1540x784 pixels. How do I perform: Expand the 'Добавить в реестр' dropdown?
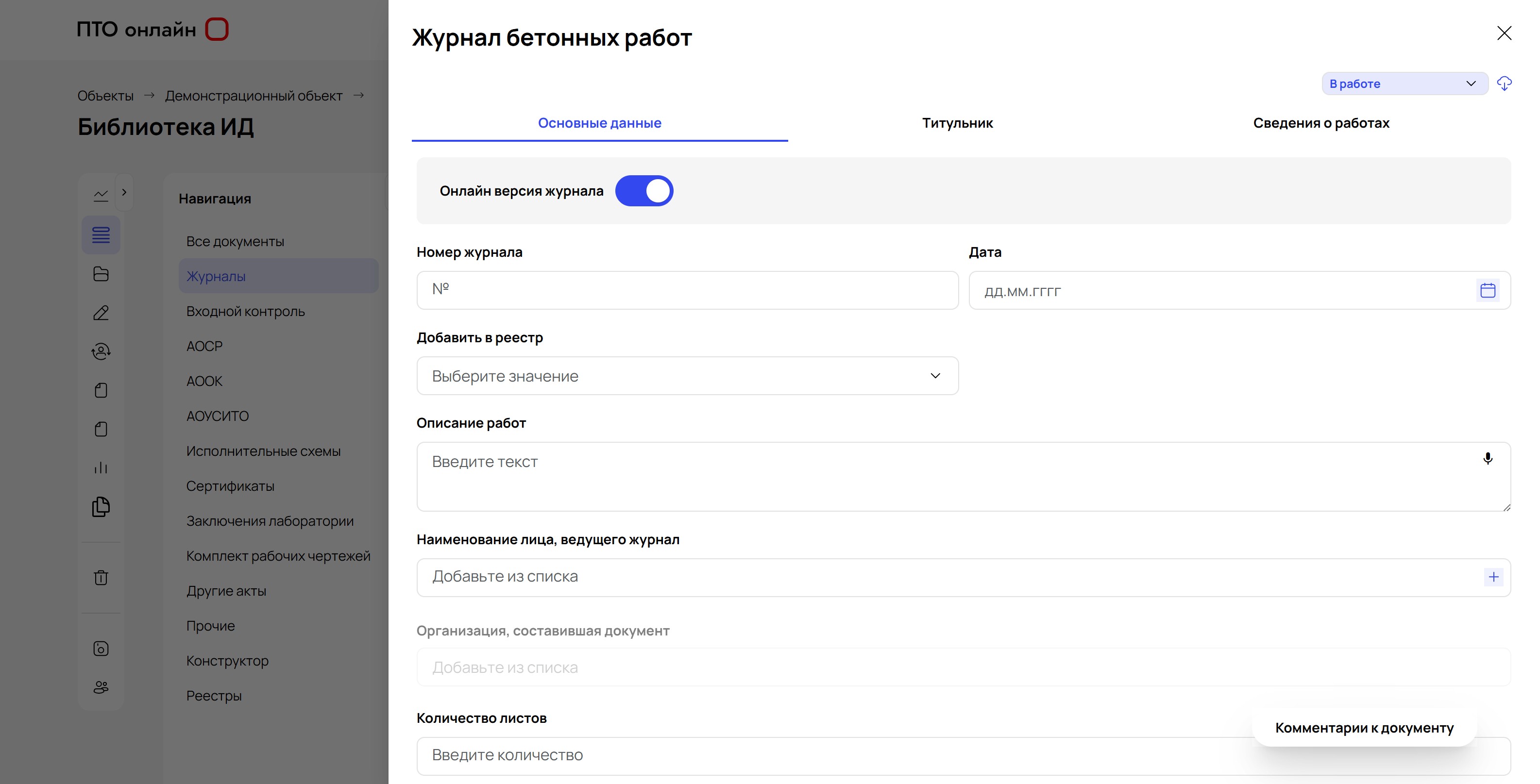click(x=688, y=376)
